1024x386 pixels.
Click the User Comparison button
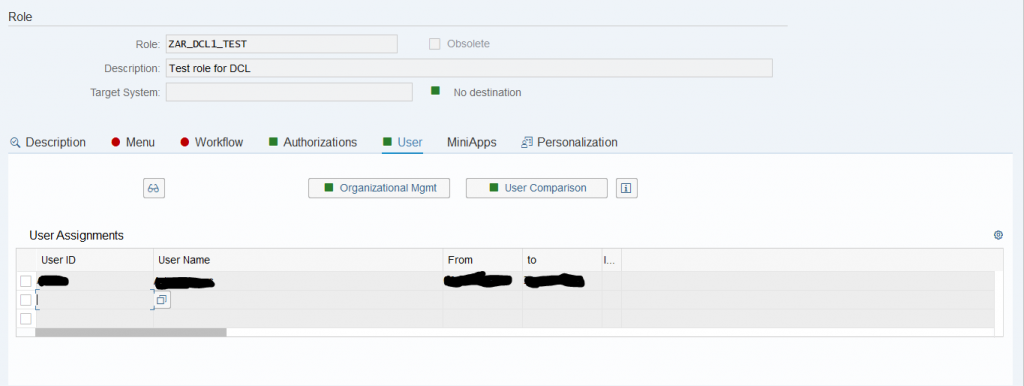coord(537,188)
